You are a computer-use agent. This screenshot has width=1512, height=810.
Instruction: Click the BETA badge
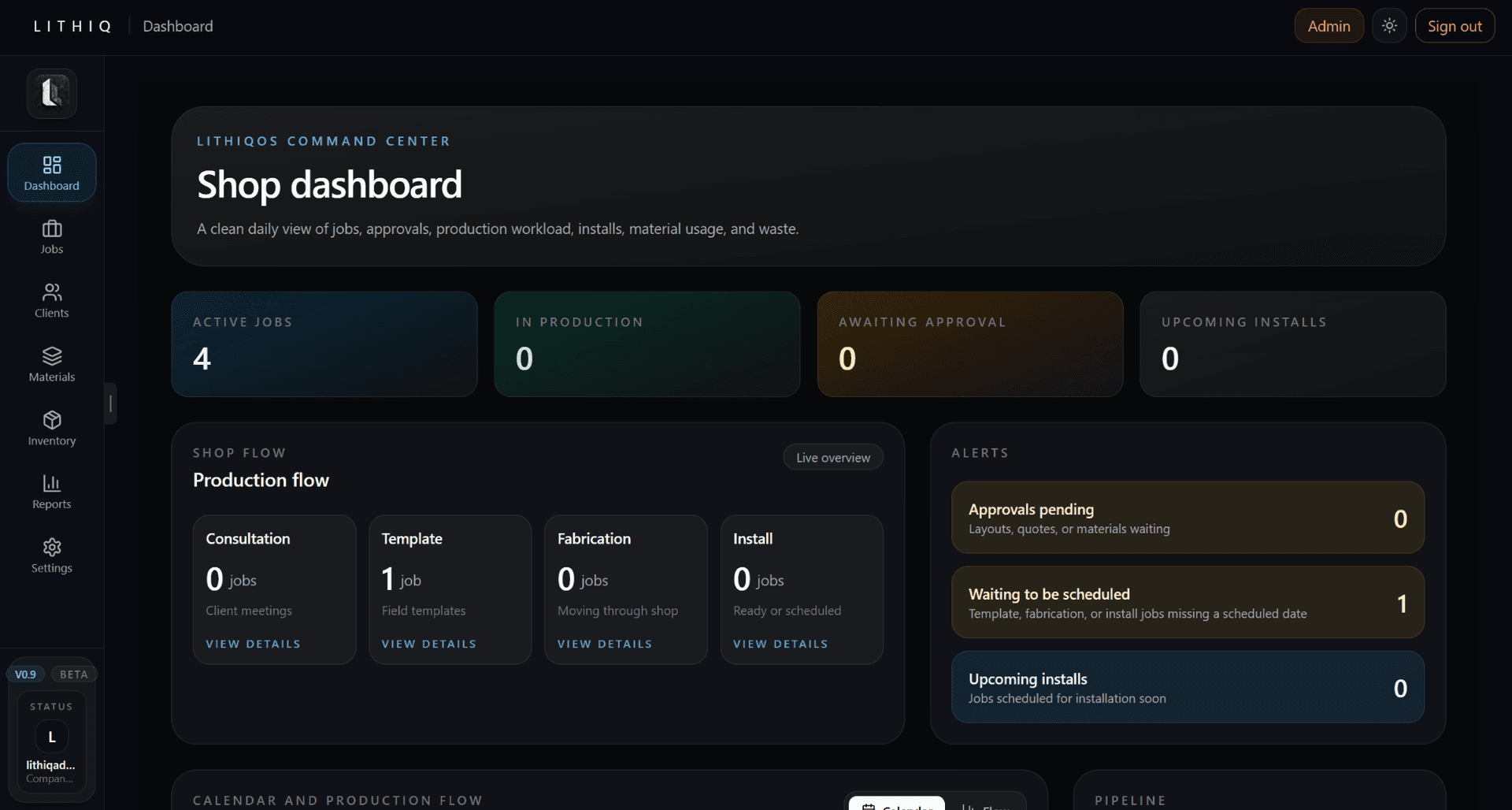coord(74,674)
